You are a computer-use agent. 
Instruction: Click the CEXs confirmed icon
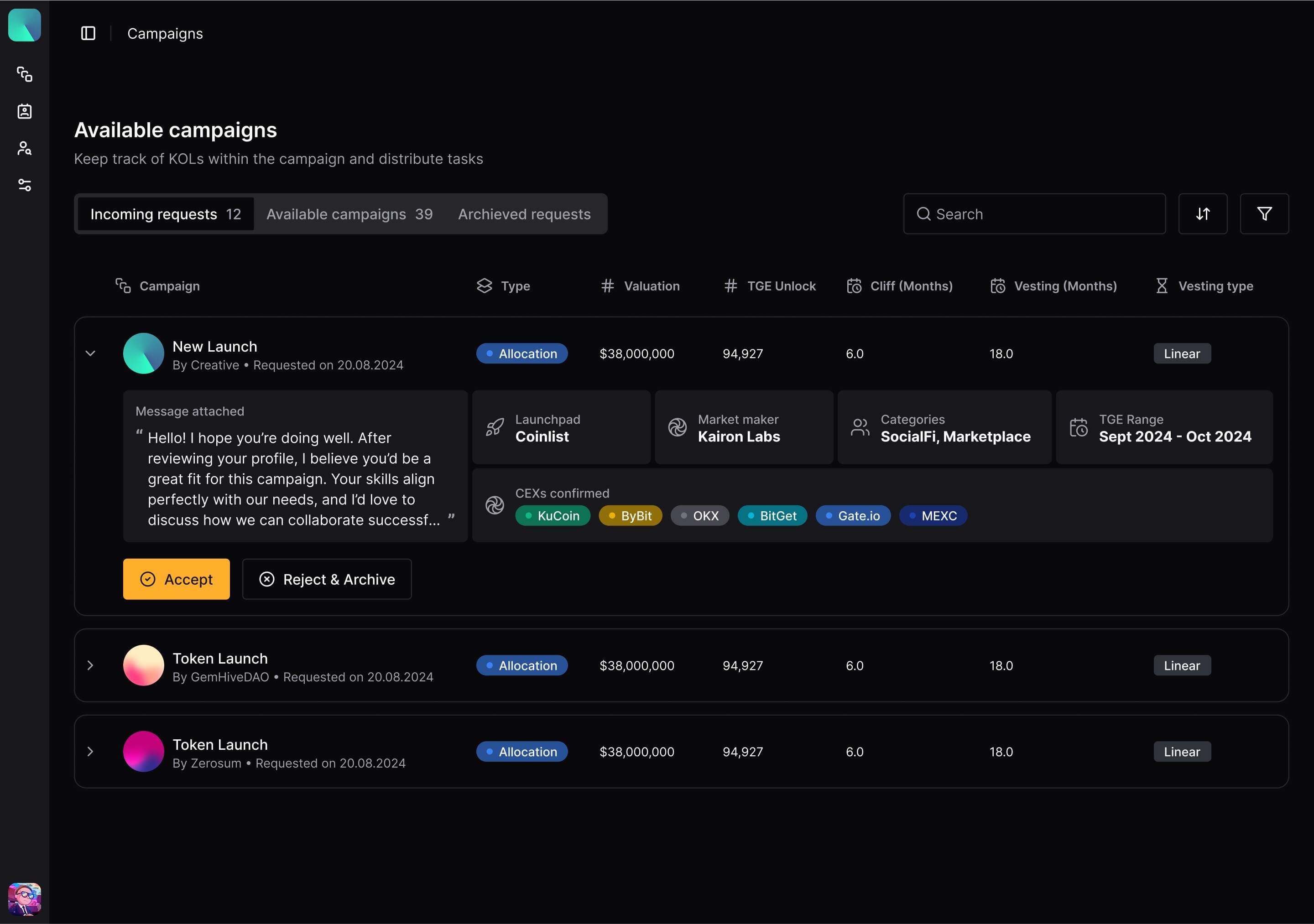click(495, 505)
